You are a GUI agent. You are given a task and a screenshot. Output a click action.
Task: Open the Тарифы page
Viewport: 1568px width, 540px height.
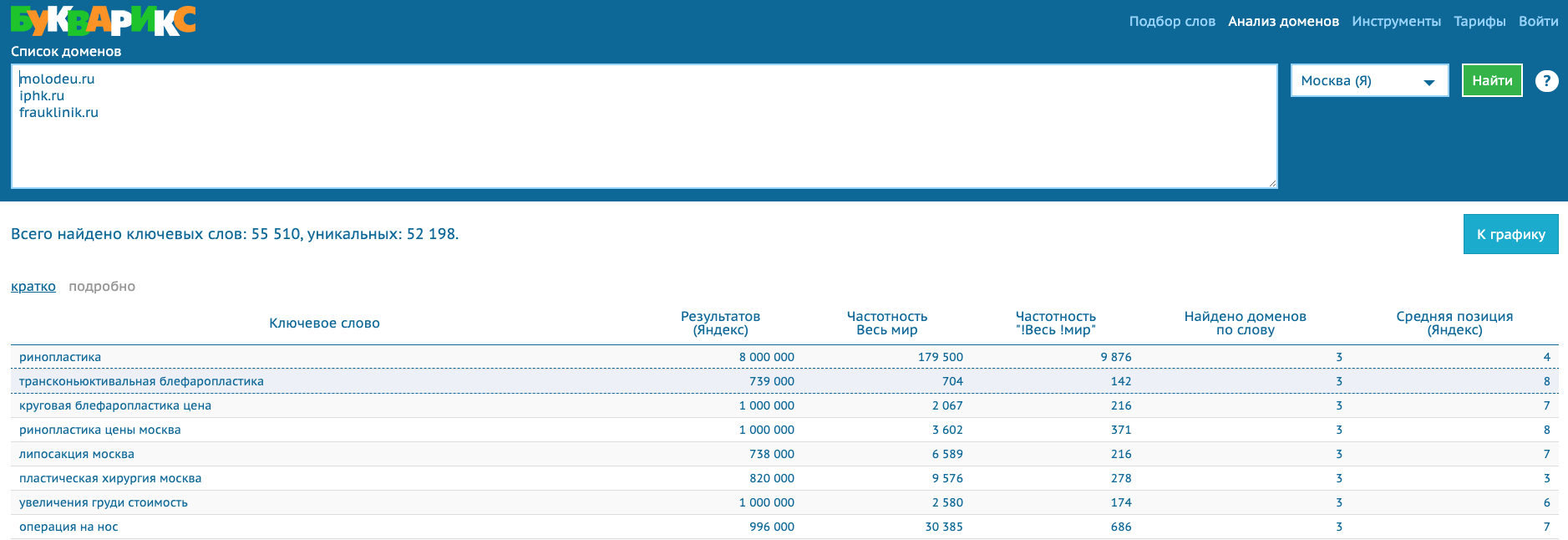(1479, 22)
